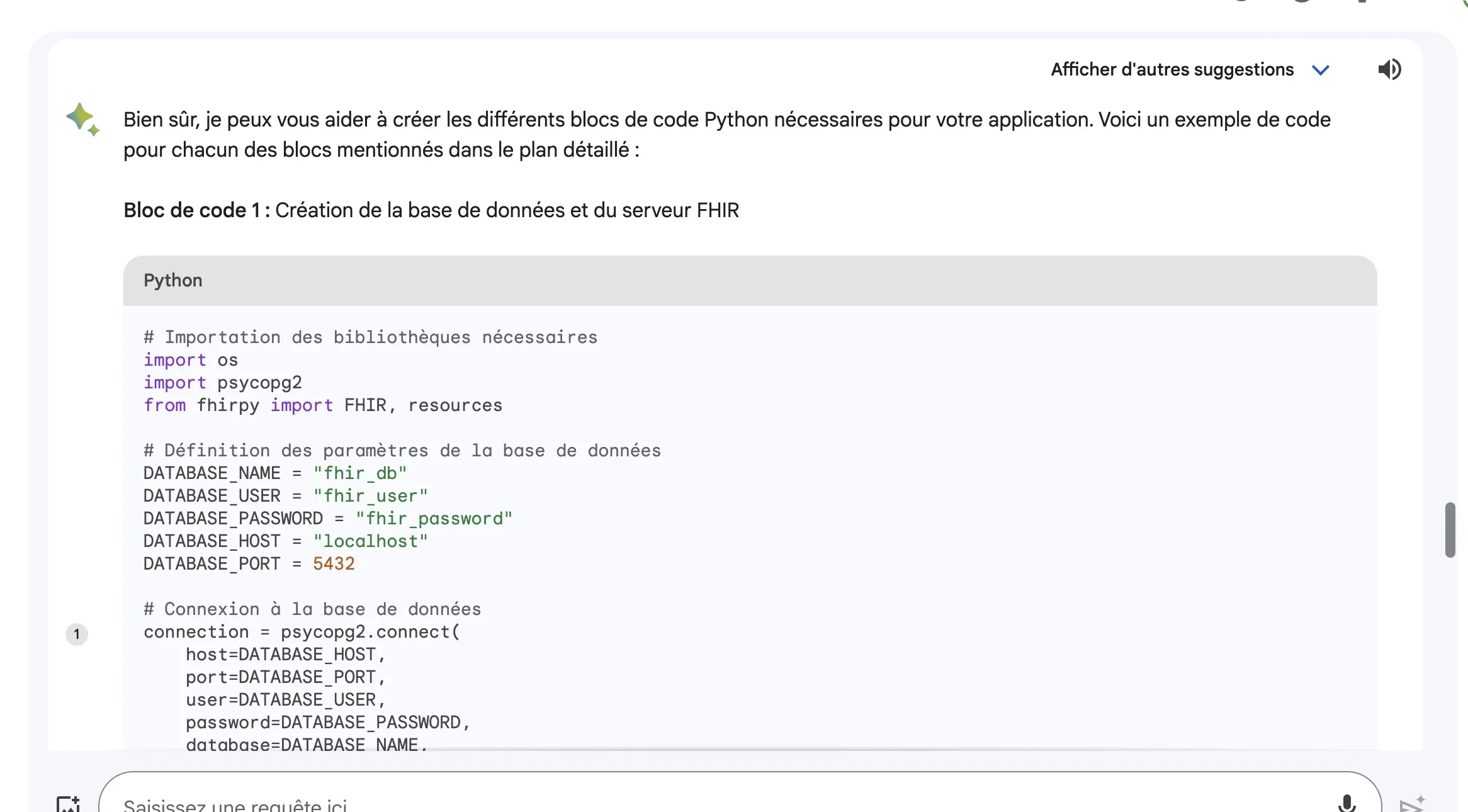
Task: Click the "fhir_db" string value in code
Action: tap(360, 473)
